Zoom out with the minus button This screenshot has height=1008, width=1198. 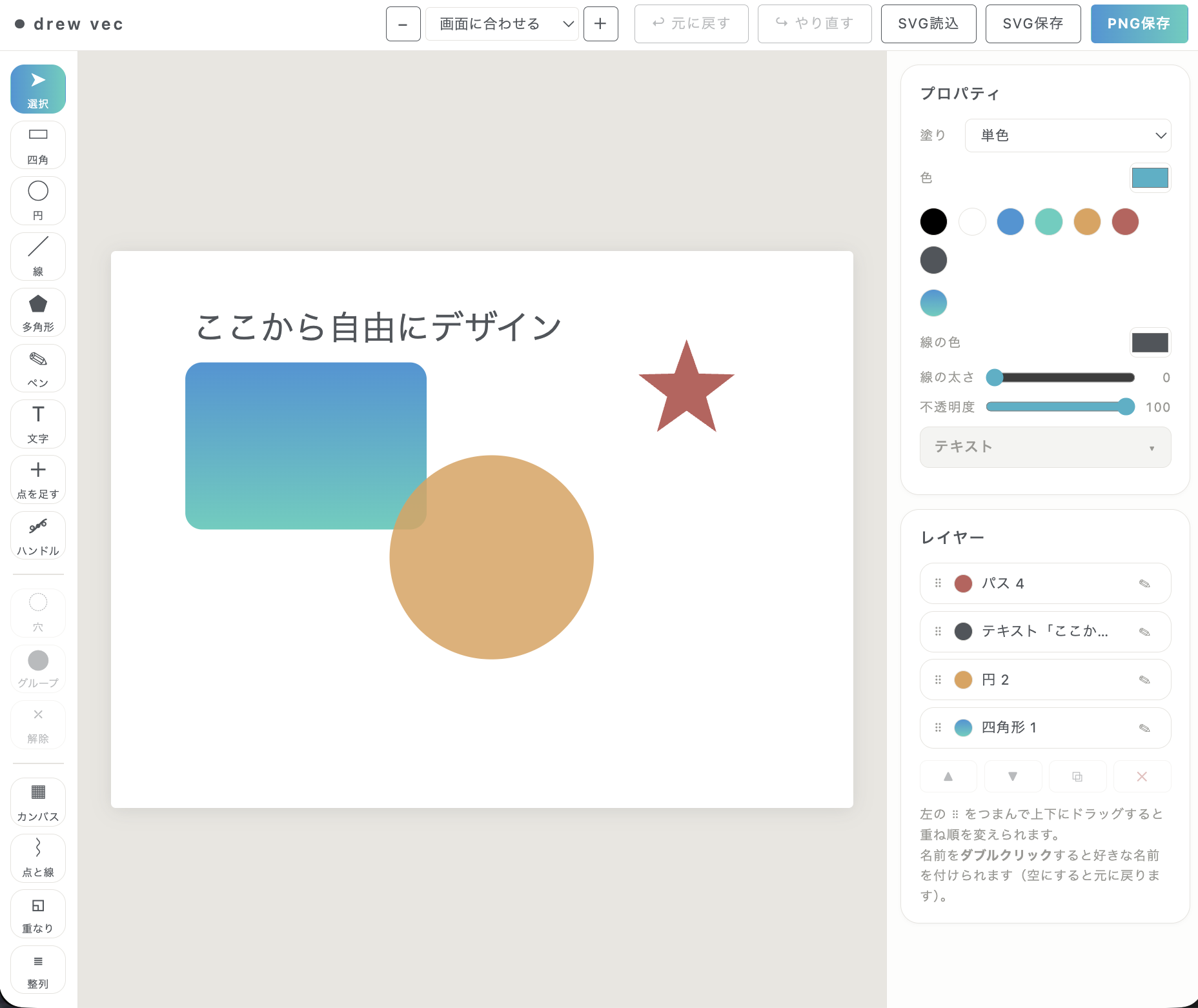click(x=403, y=24)
